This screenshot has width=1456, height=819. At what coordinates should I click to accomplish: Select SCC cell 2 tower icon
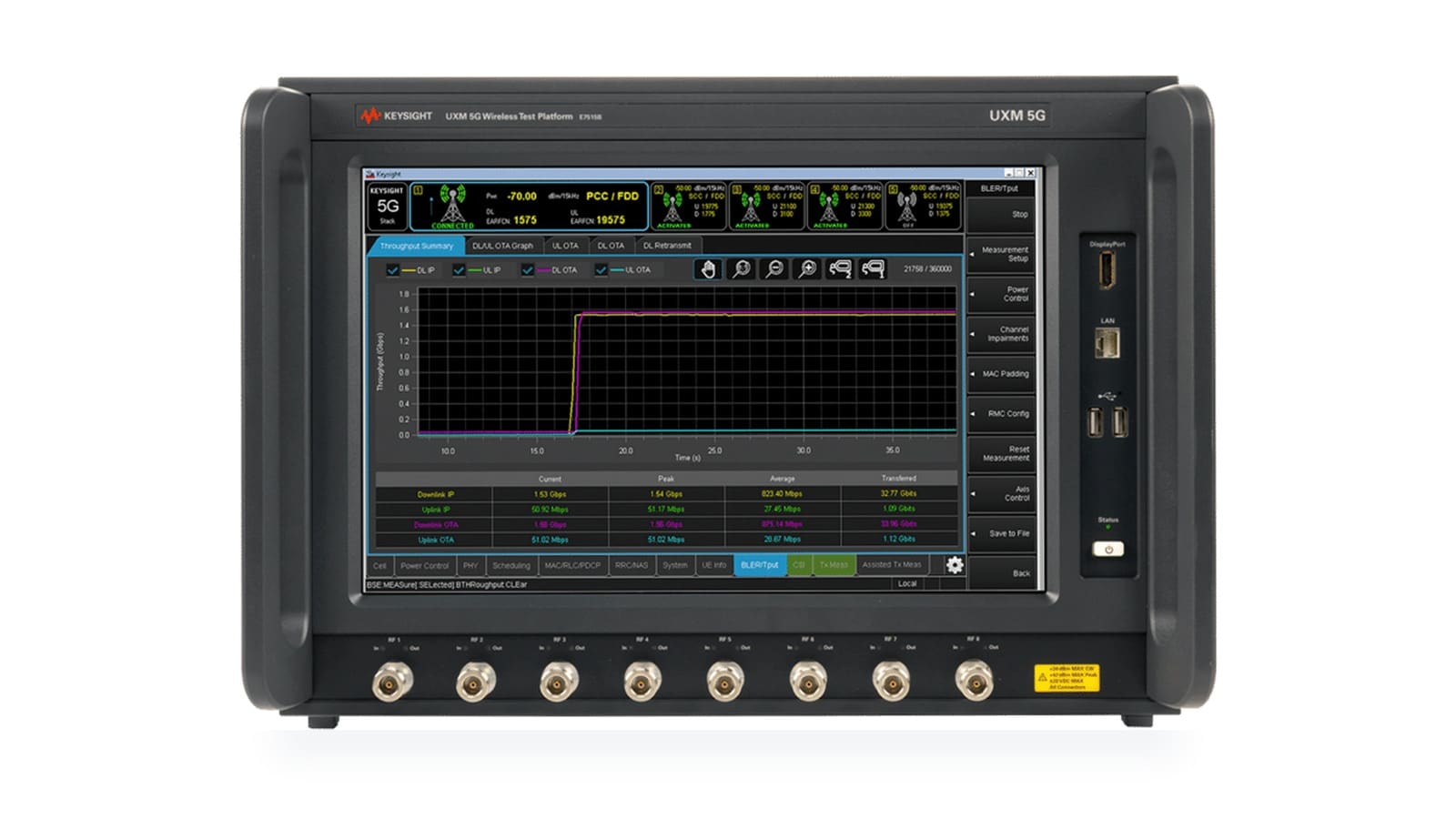point(673,206)
